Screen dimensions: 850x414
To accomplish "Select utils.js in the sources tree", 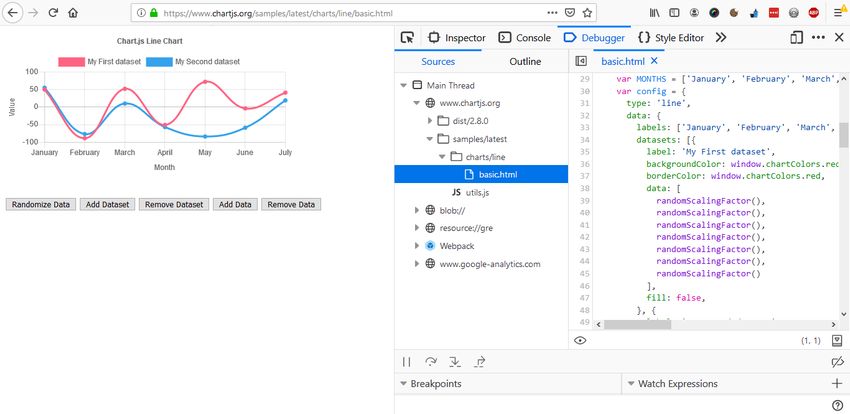I will point(476,192).
